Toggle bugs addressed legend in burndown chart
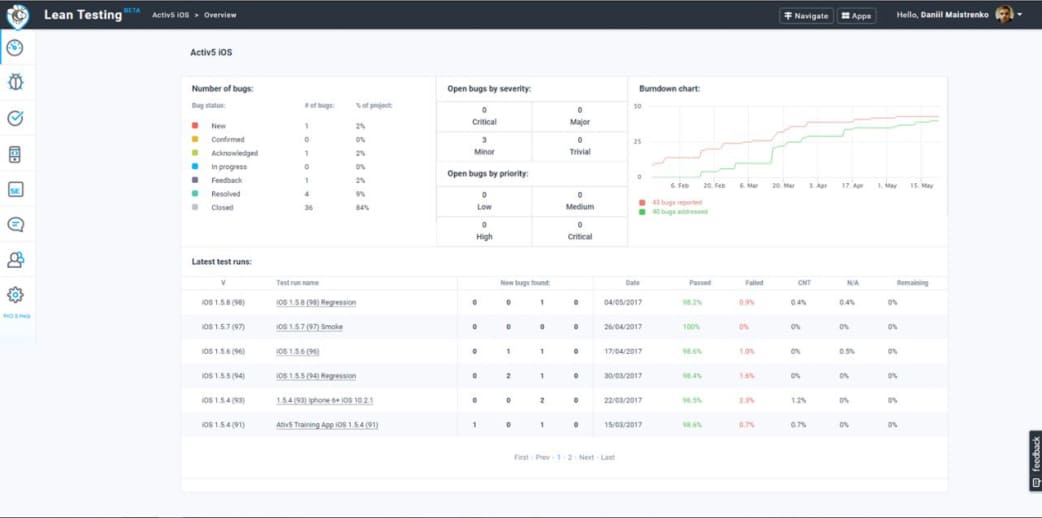 [x=673, y=211]
